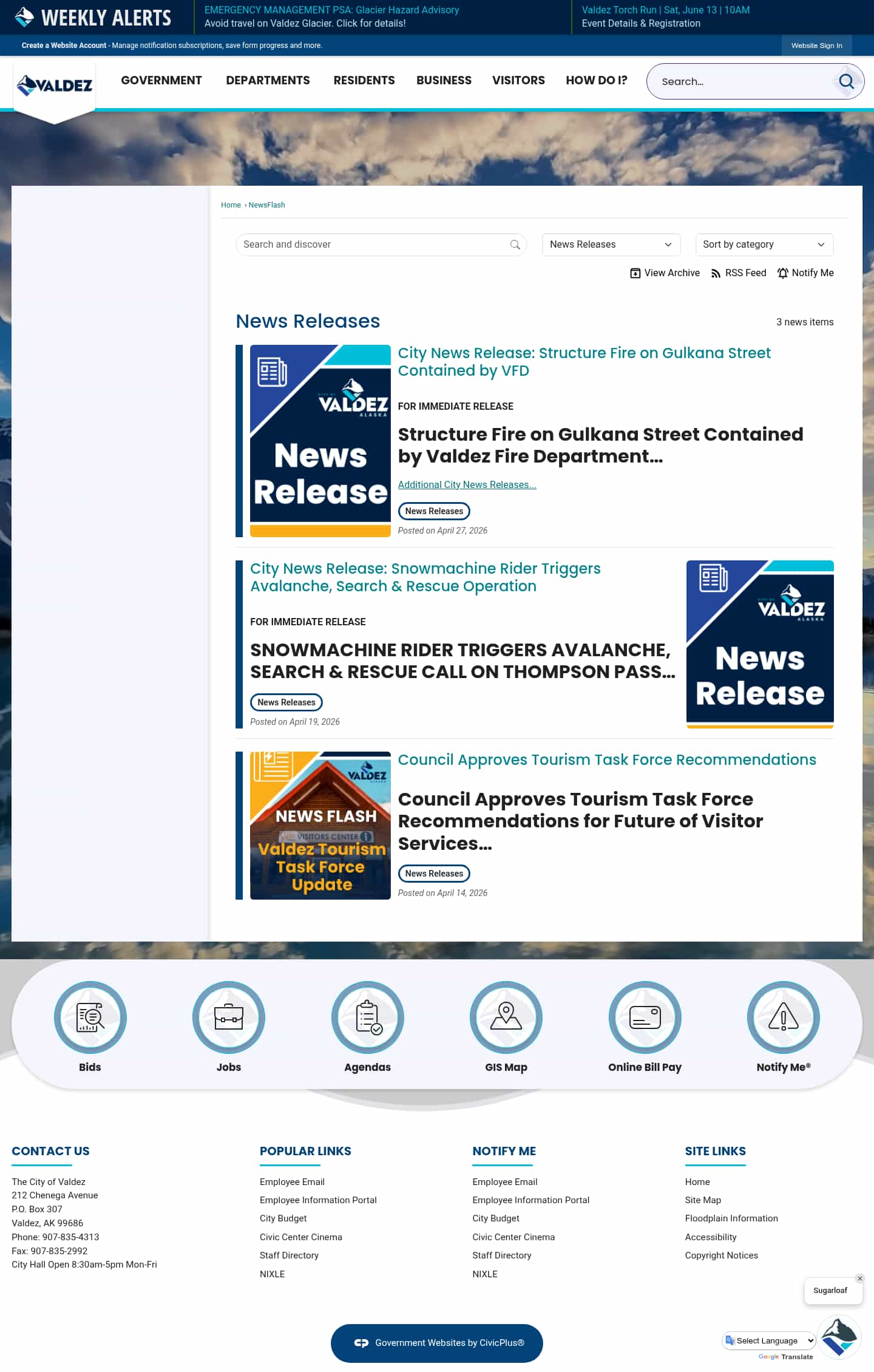Click the Website Sign In button
Screen dimensions: 874x1372
coord(816,46)
